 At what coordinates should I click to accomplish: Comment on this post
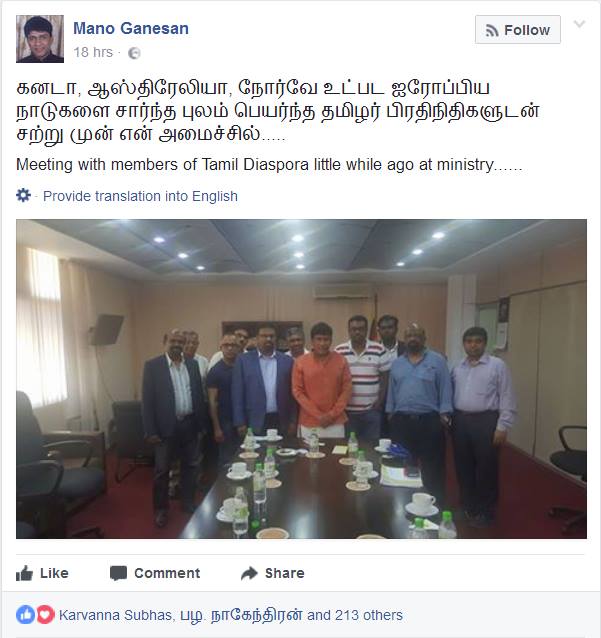pos(167,573)
